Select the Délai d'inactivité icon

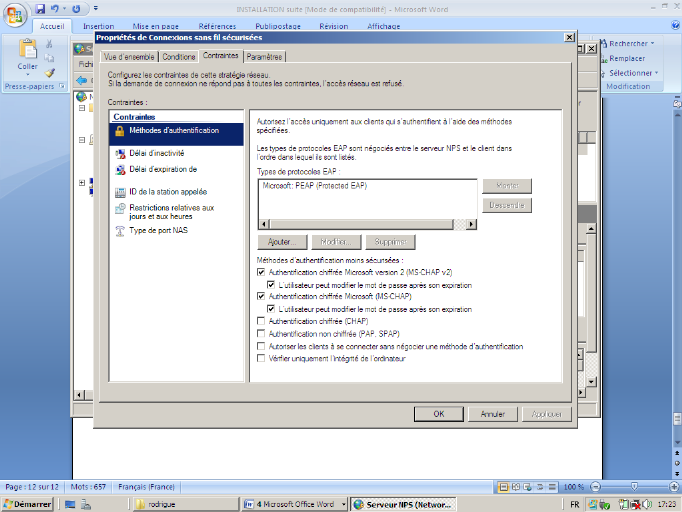click(120, 154)
